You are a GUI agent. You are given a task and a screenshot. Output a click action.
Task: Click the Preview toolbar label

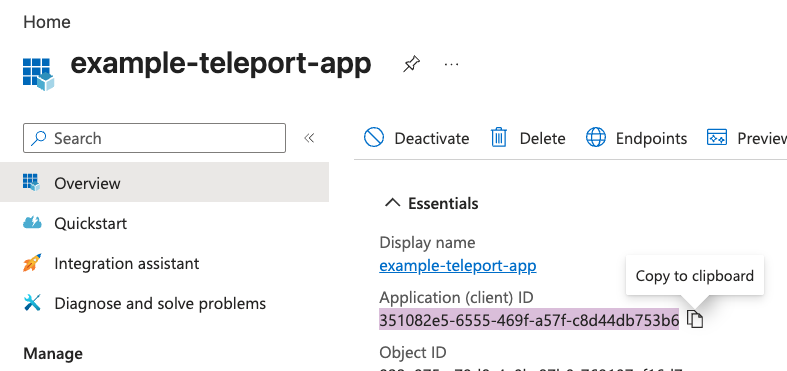pos(762,138)
